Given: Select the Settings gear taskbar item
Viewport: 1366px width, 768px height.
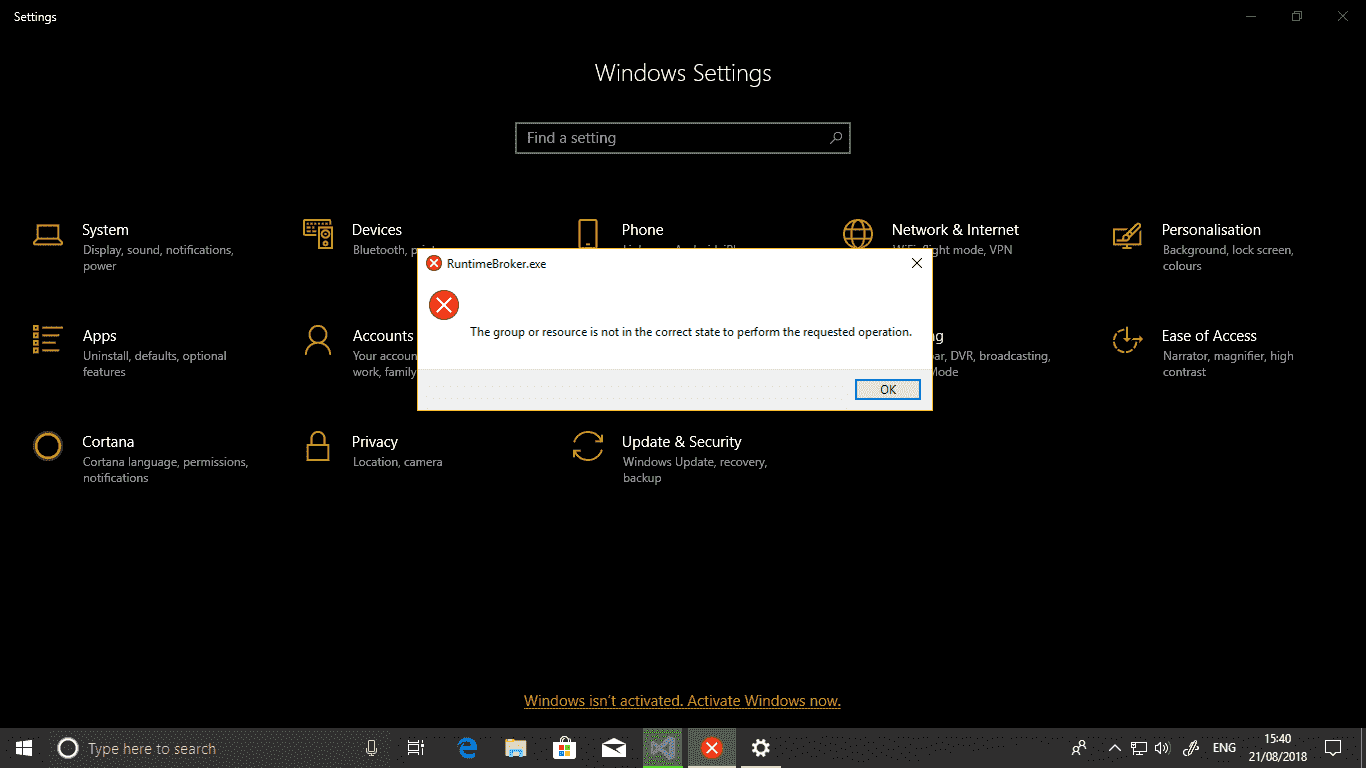Looking at the screenshot, I should point(760,748).
